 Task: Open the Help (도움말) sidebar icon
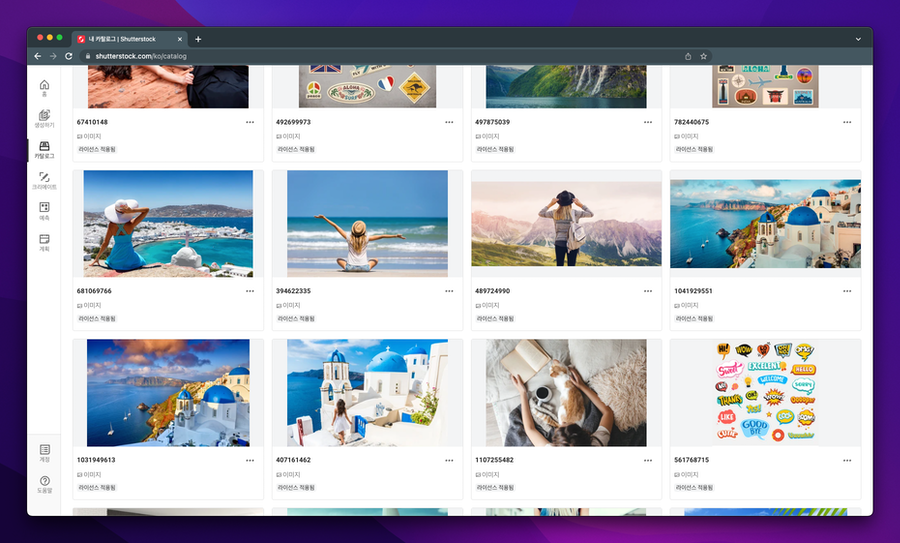[44, 484]
